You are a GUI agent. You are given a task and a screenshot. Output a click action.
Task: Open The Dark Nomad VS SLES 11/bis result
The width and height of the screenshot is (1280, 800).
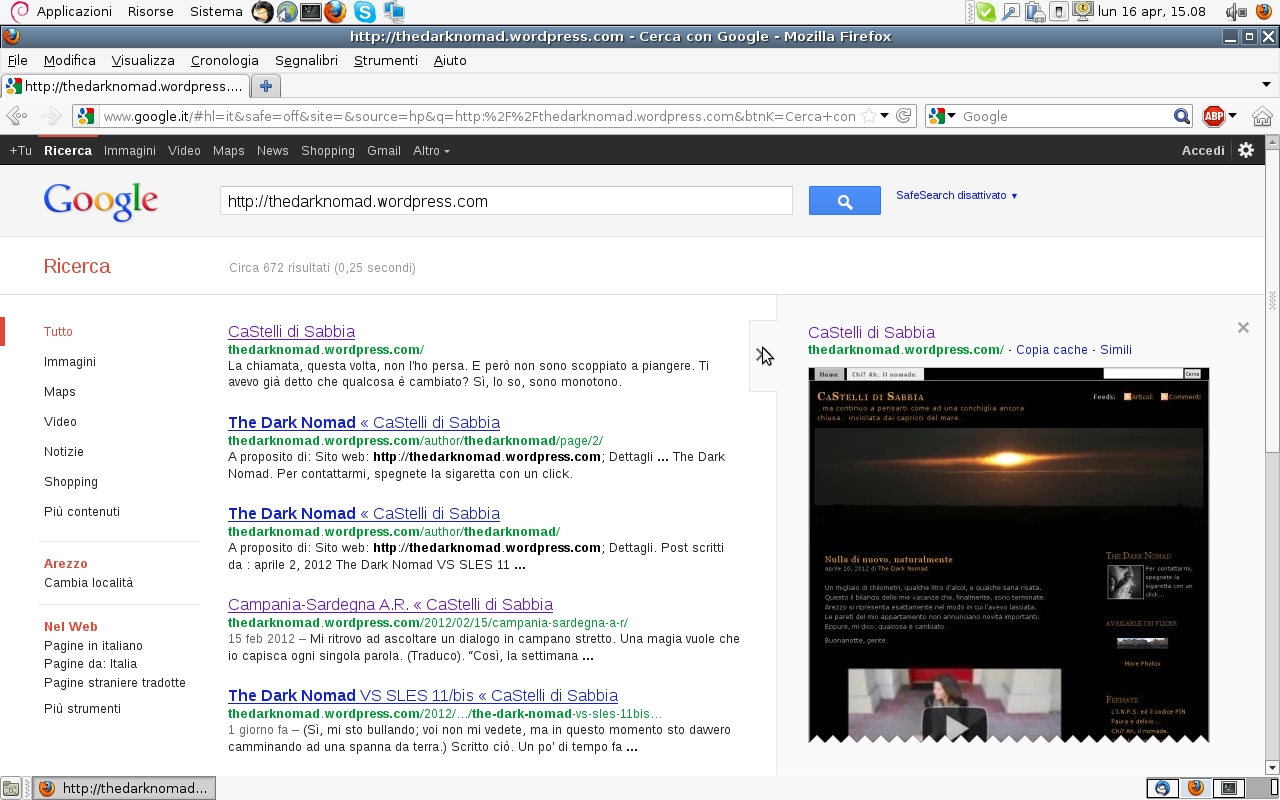(423, 695)
